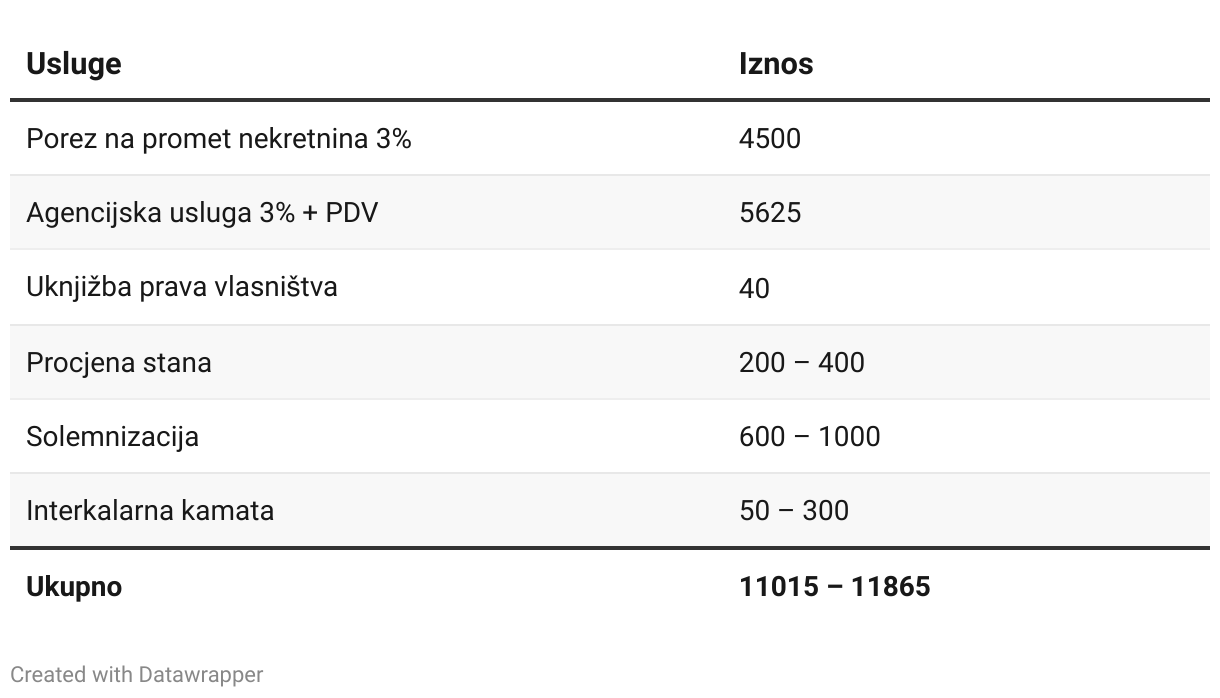Click the 5625 amount value
The height and width of the screenshot is (698, 1220).
tap(770, 213)
